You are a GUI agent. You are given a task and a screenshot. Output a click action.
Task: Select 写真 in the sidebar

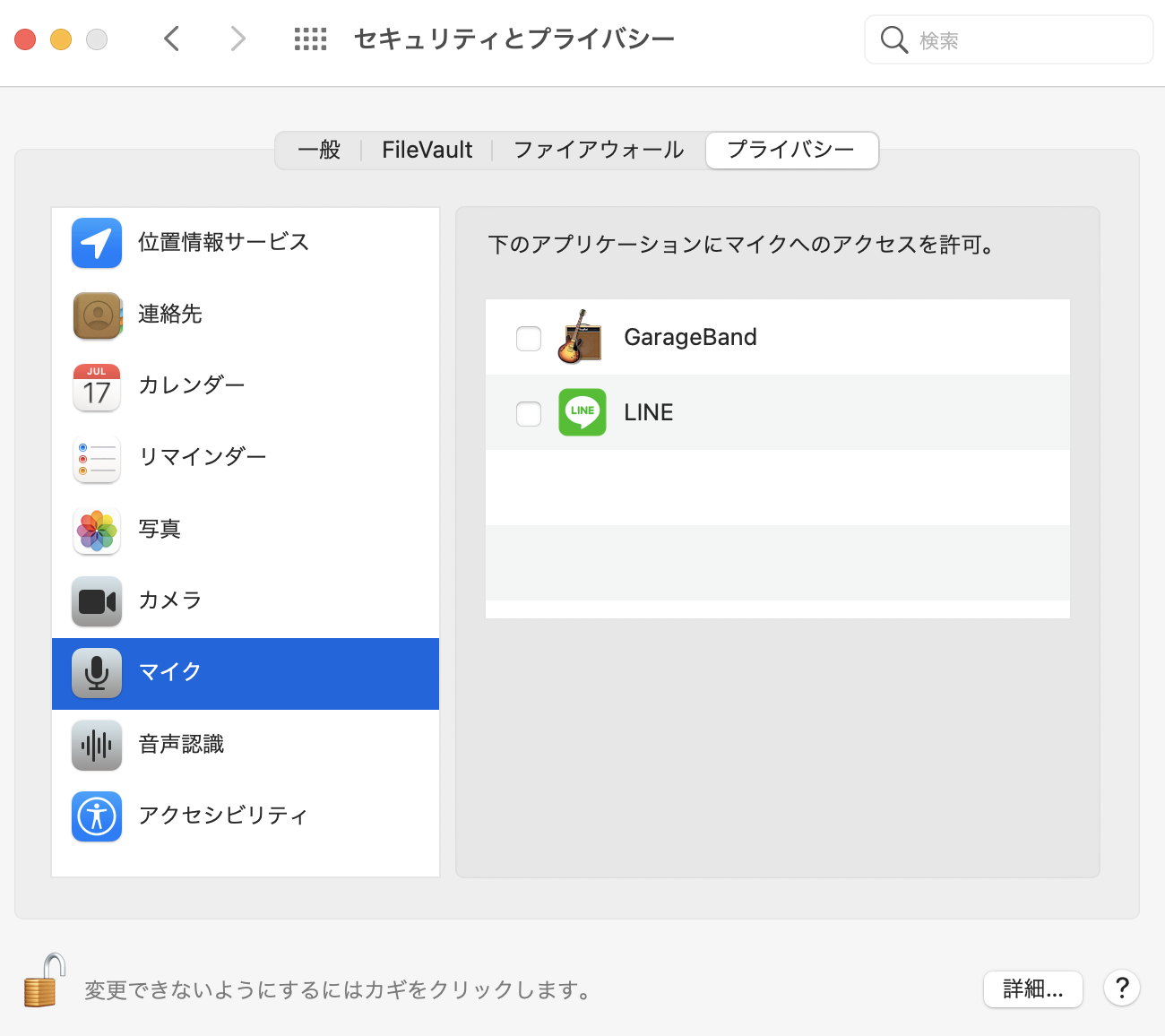click(246, 530)
